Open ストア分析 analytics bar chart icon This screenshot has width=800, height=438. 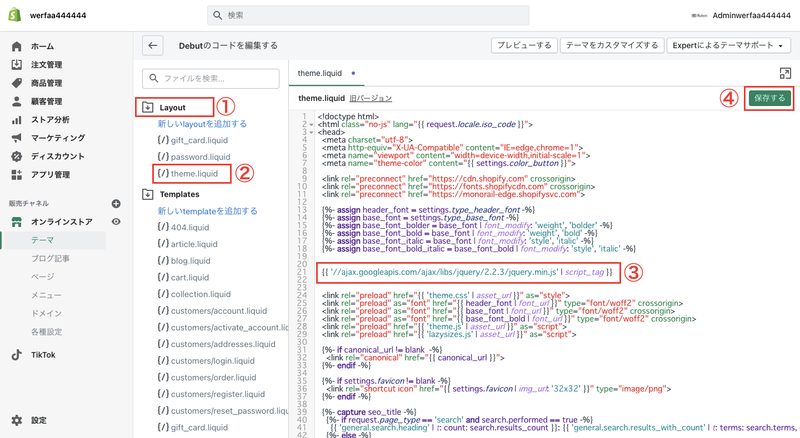tap(16, 119)
